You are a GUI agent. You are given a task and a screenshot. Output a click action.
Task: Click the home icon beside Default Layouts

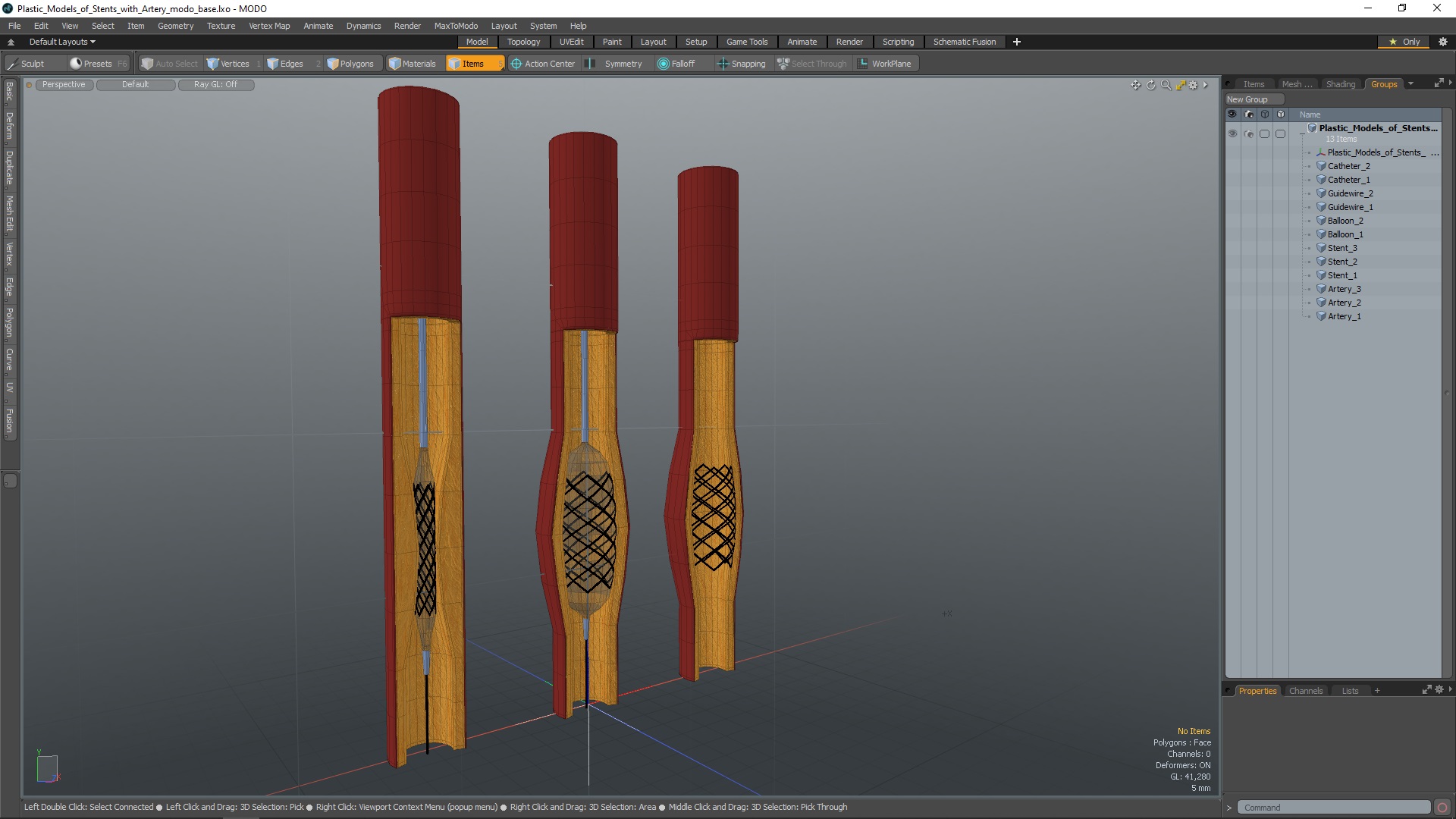(x=11, y=42)
